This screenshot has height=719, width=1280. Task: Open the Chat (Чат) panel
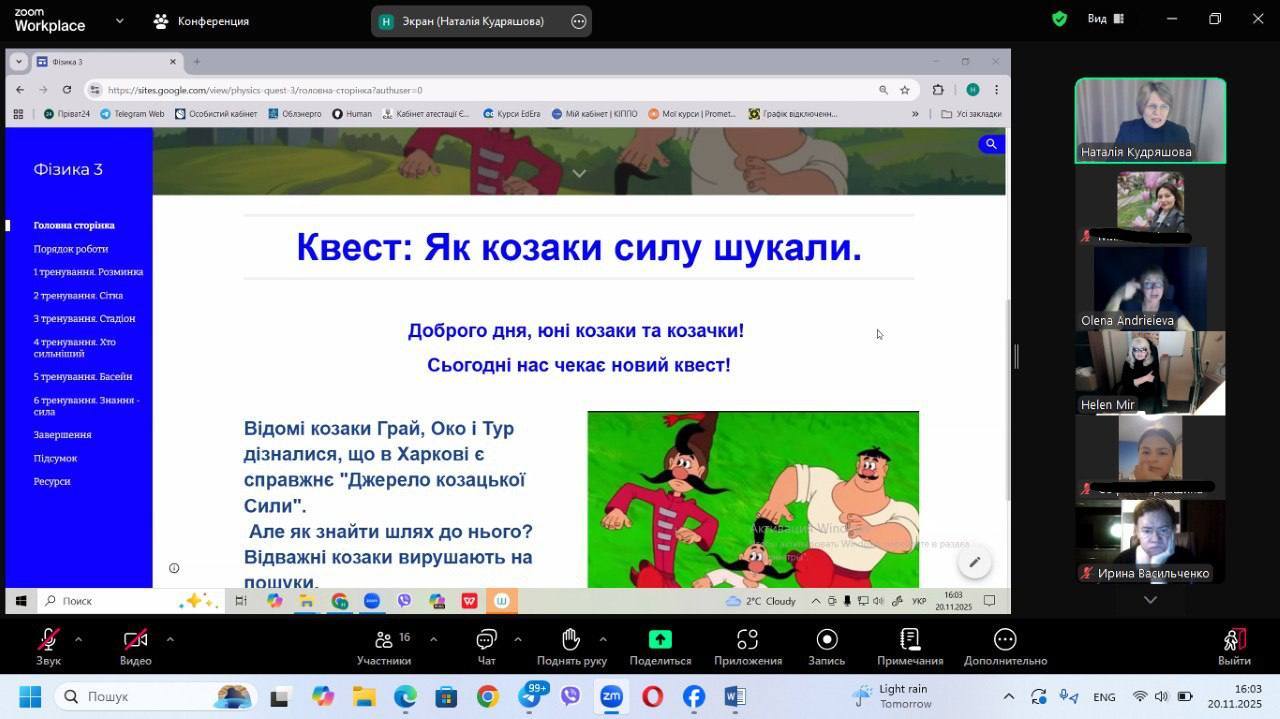(486, 640)
